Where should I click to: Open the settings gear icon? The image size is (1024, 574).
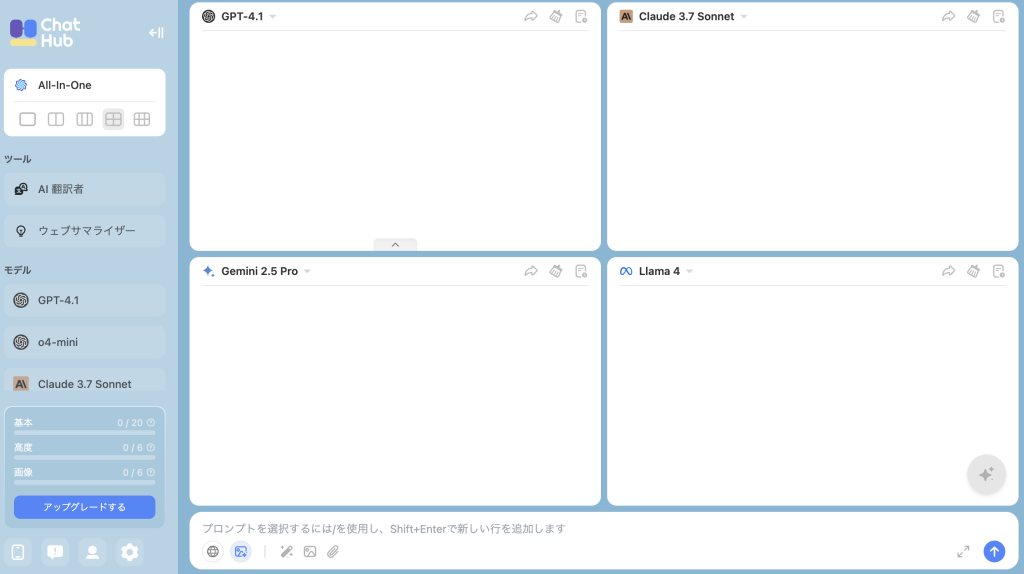[129, 552]
